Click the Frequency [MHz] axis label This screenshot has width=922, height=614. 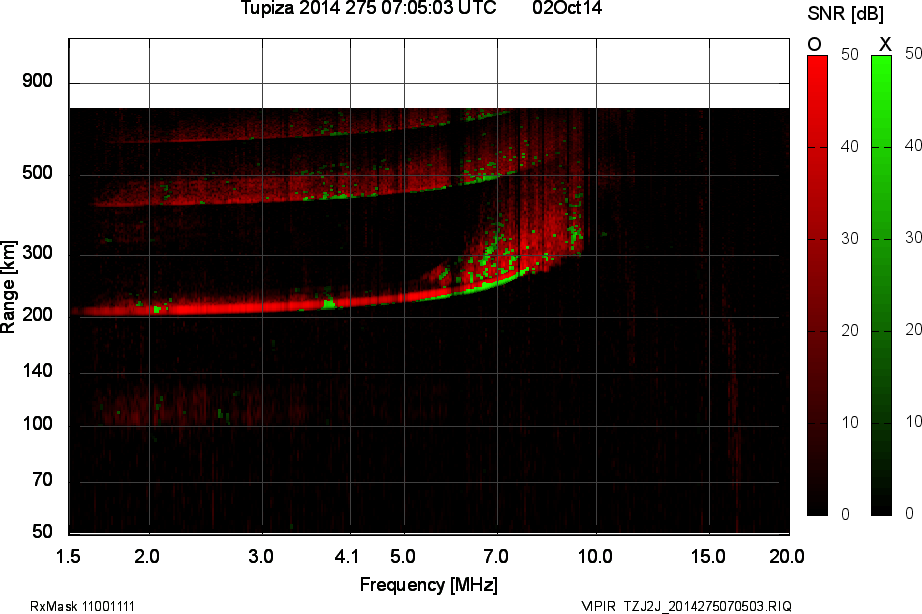[429, 584]
